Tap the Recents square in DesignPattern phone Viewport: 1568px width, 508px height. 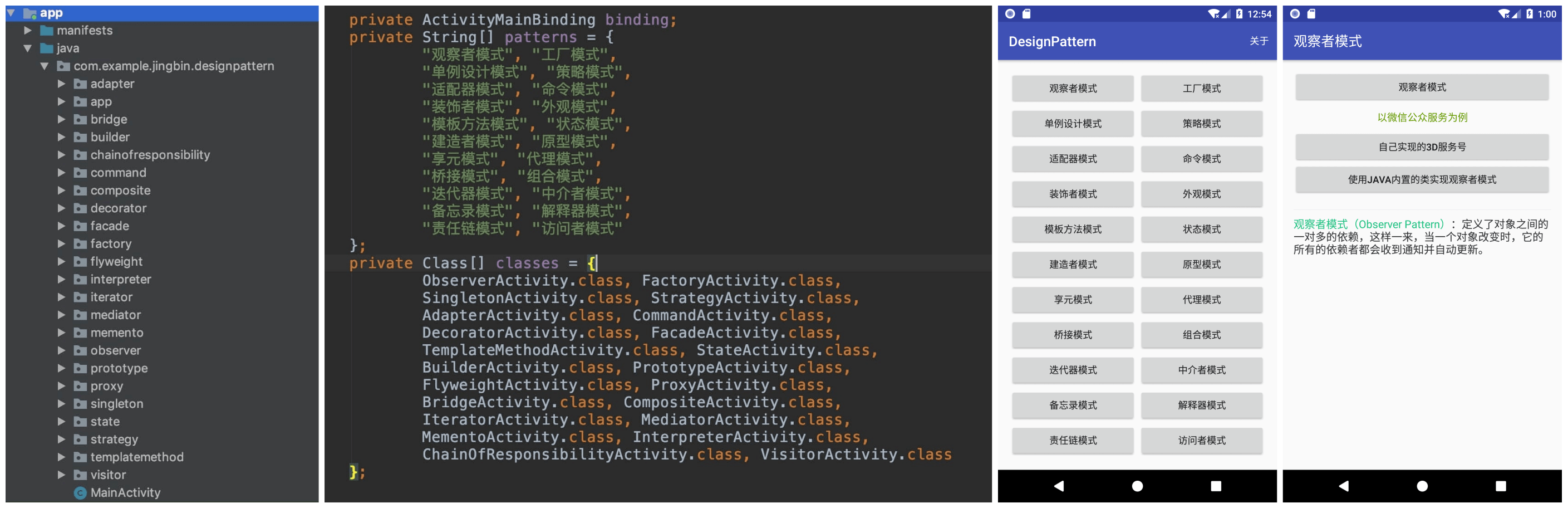tap(1216, 486)
